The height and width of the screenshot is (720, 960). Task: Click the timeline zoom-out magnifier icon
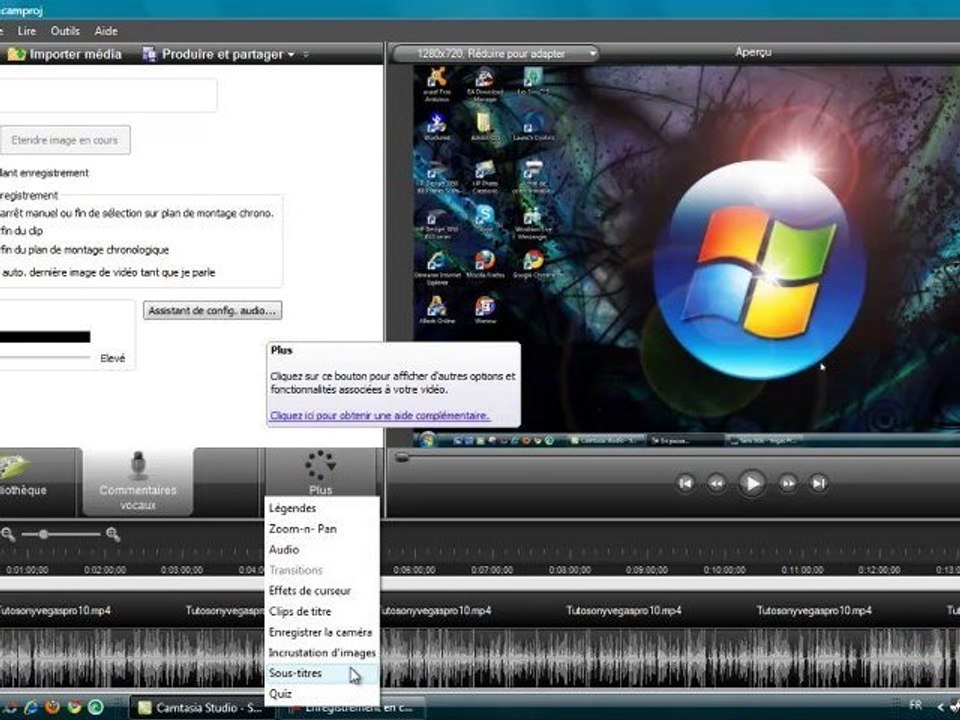click(8, 534)
